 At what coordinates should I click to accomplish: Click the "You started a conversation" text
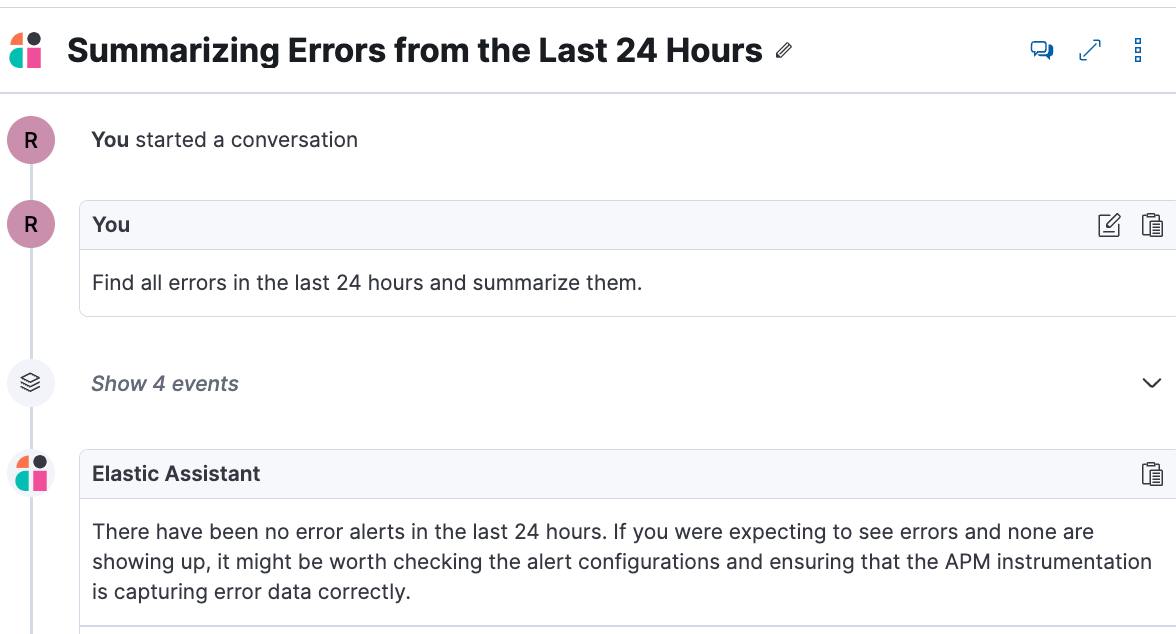point(224,140)
